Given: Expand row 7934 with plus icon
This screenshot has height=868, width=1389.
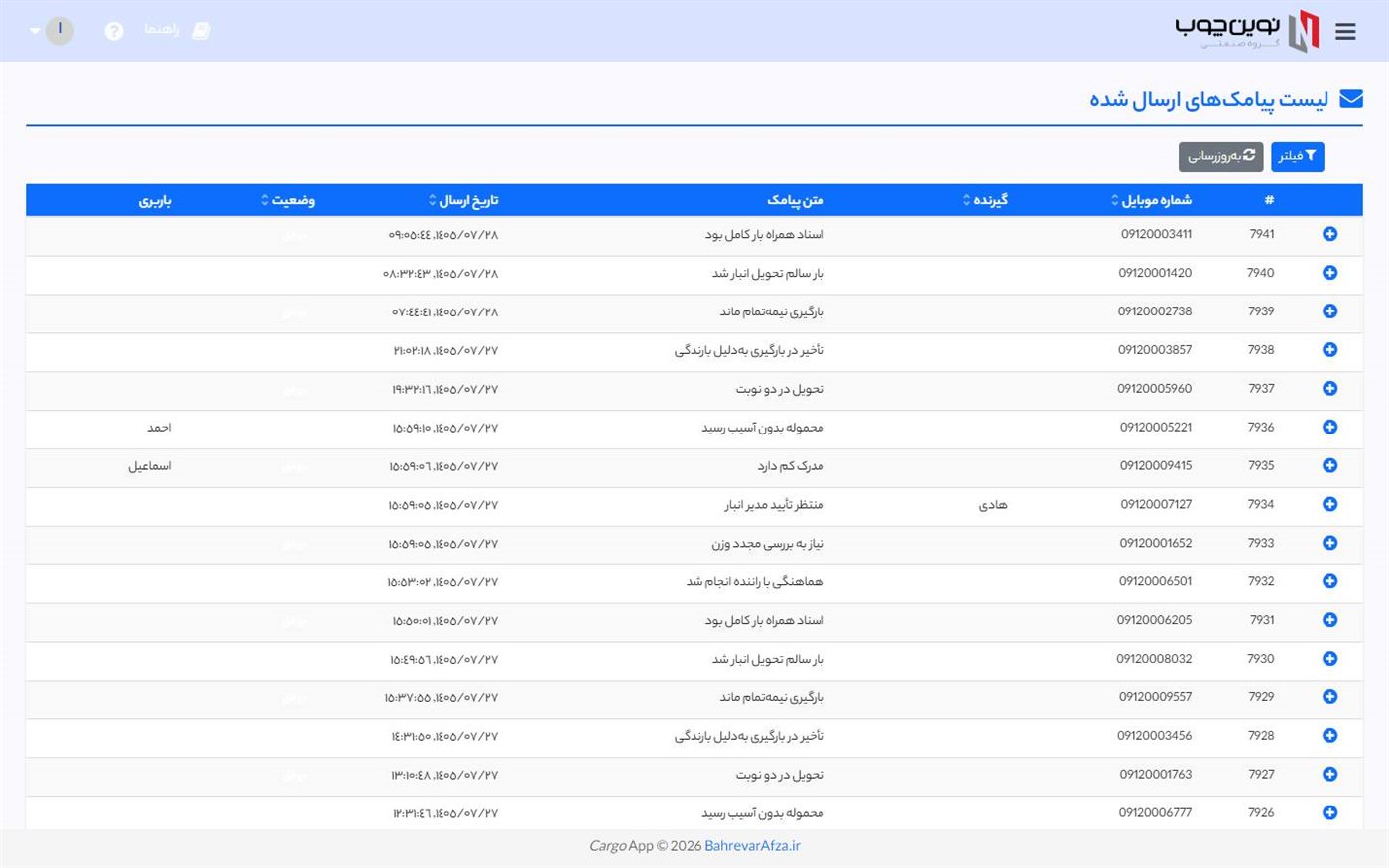Looking at the screenshot, I should point(1329,504).
